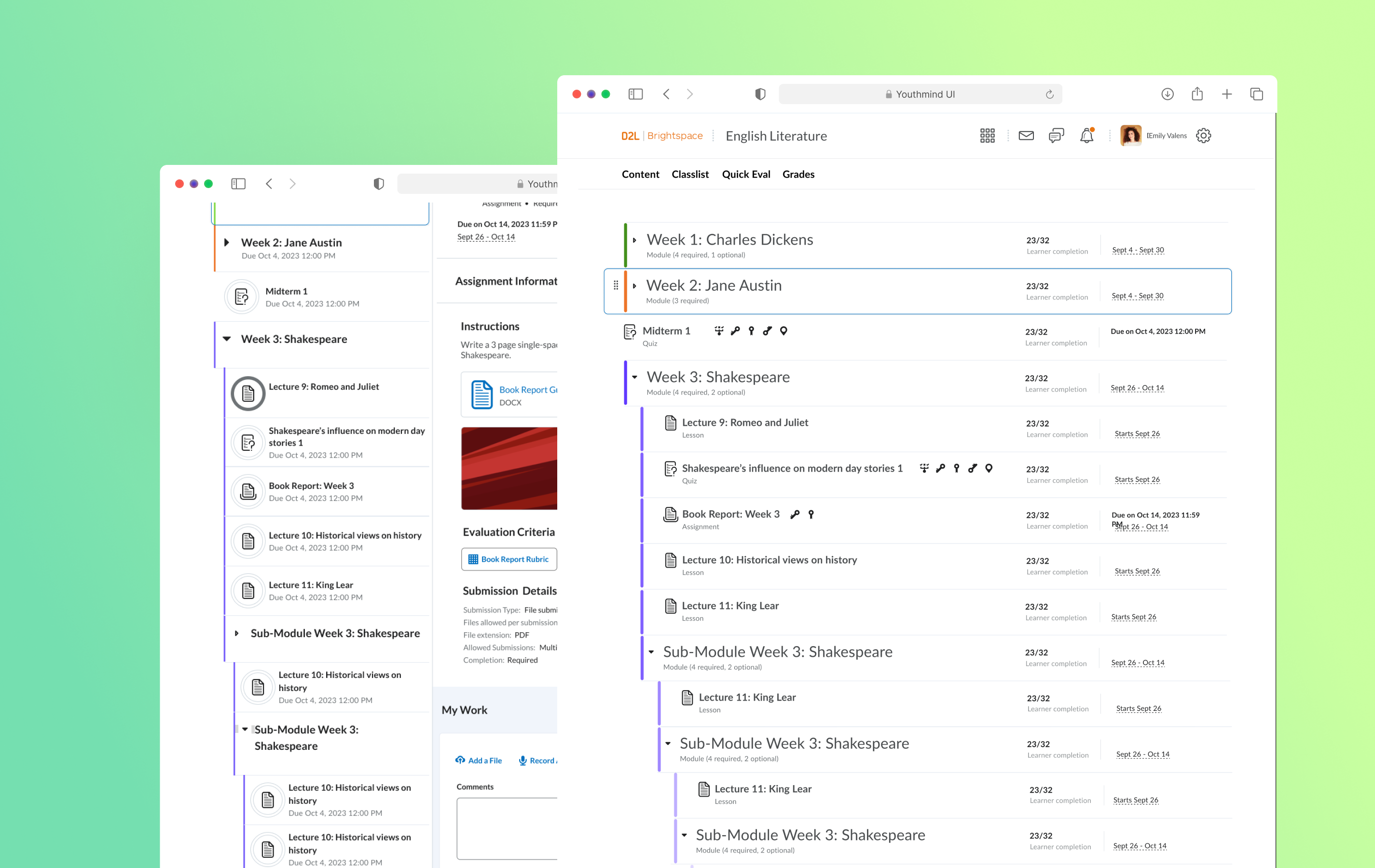Open the Grades tab
The height and width of the screenshot is (868, 1375).
click(797, 174)
